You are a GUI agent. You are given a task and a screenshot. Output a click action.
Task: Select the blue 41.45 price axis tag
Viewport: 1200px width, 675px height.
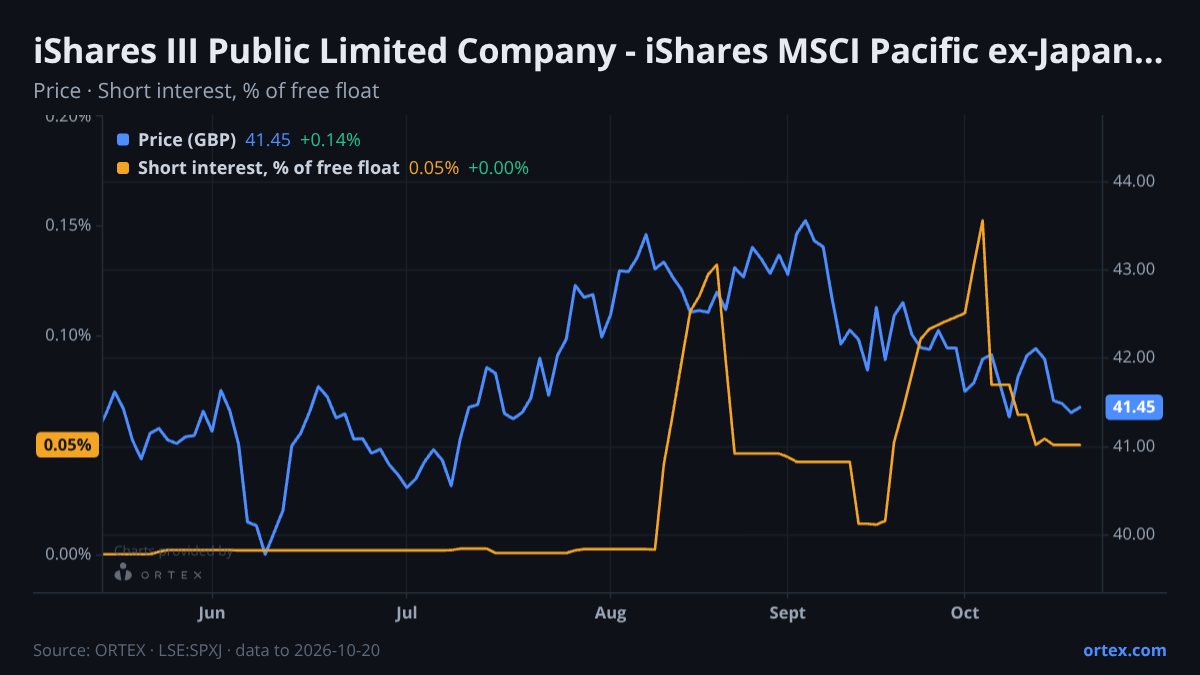pyautogui.click(x=1133, y=407)
